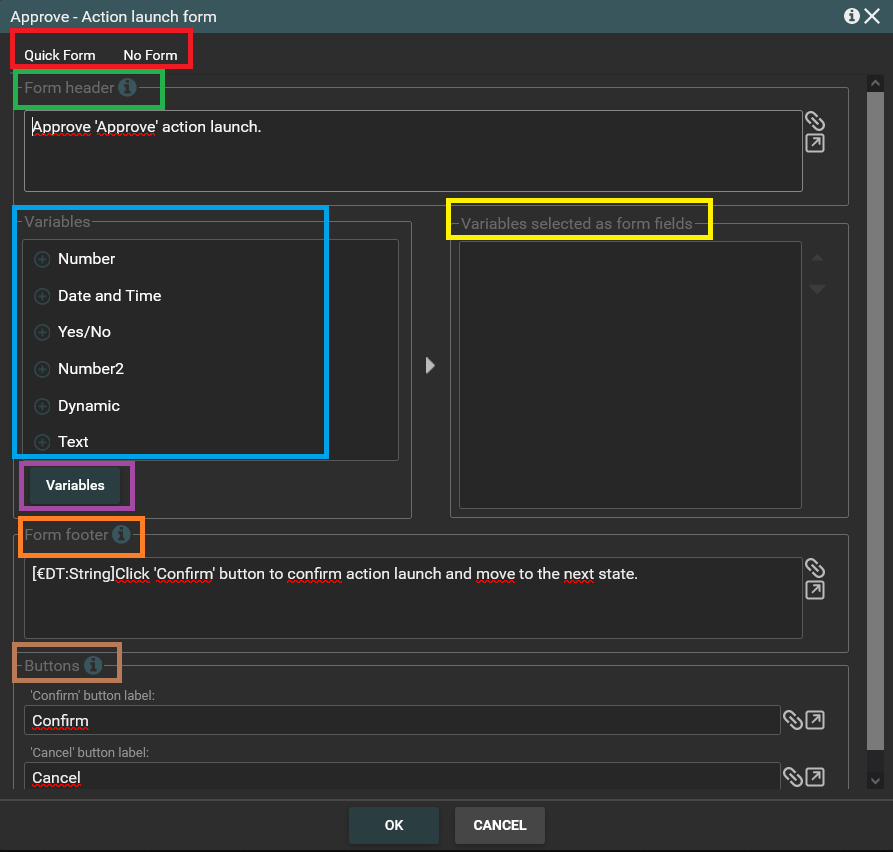Click the link icon next to Form header text
This screenshot has width=893, height=852.
(x=815, y=121)
